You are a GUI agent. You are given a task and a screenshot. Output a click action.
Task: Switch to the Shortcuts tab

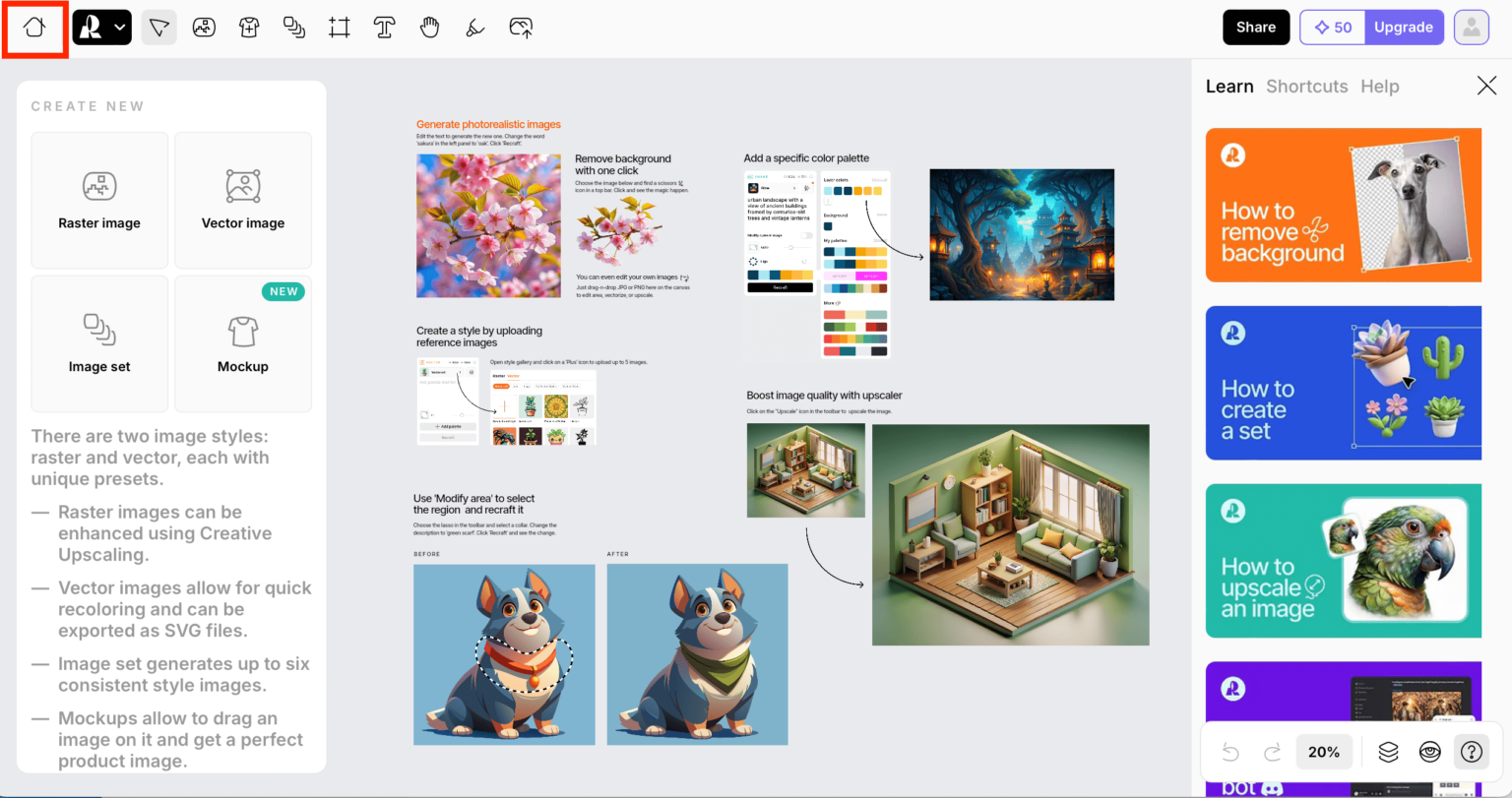coord(1307,87)
